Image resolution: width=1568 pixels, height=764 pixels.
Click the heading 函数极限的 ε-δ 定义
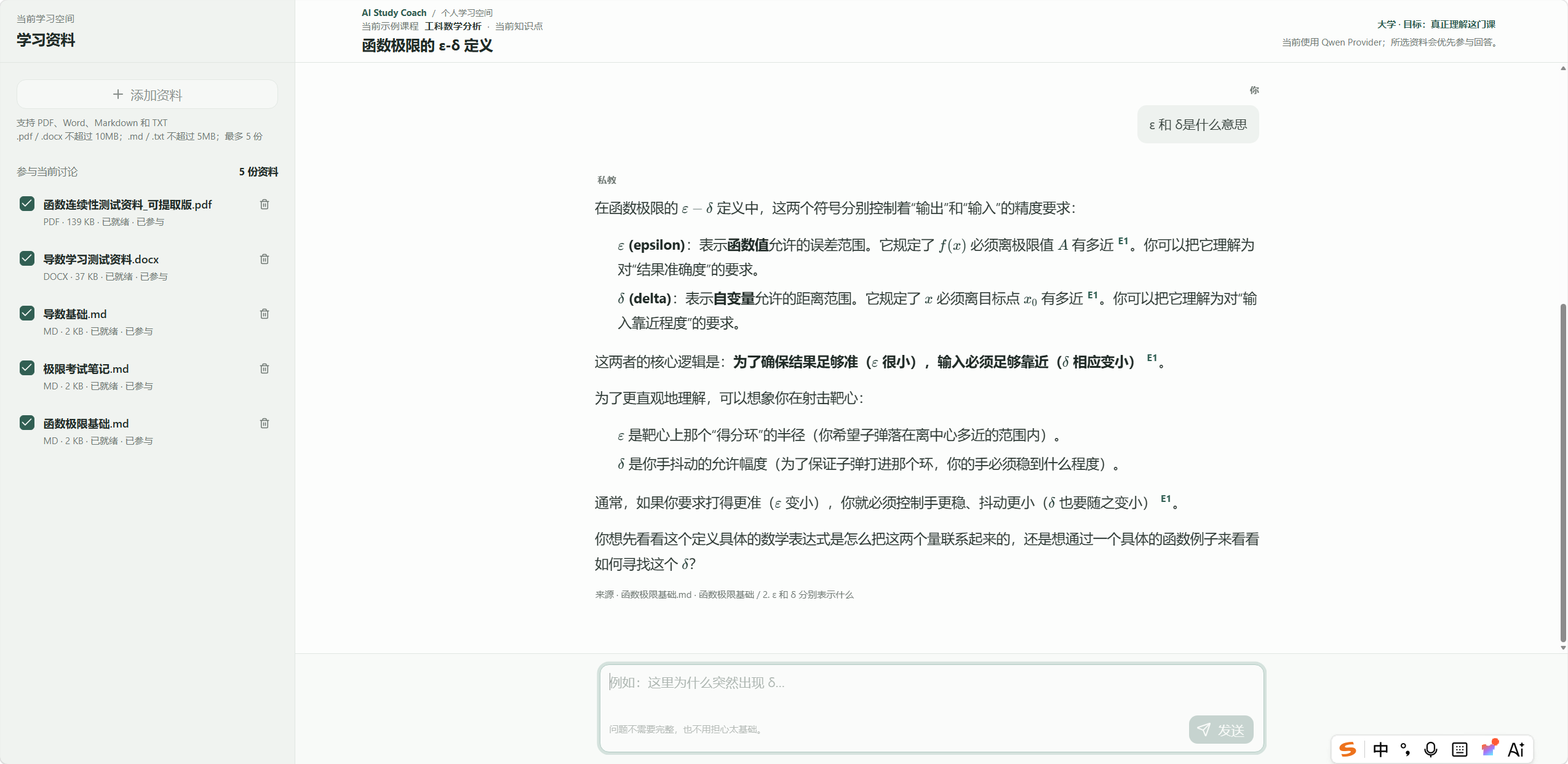427,46
